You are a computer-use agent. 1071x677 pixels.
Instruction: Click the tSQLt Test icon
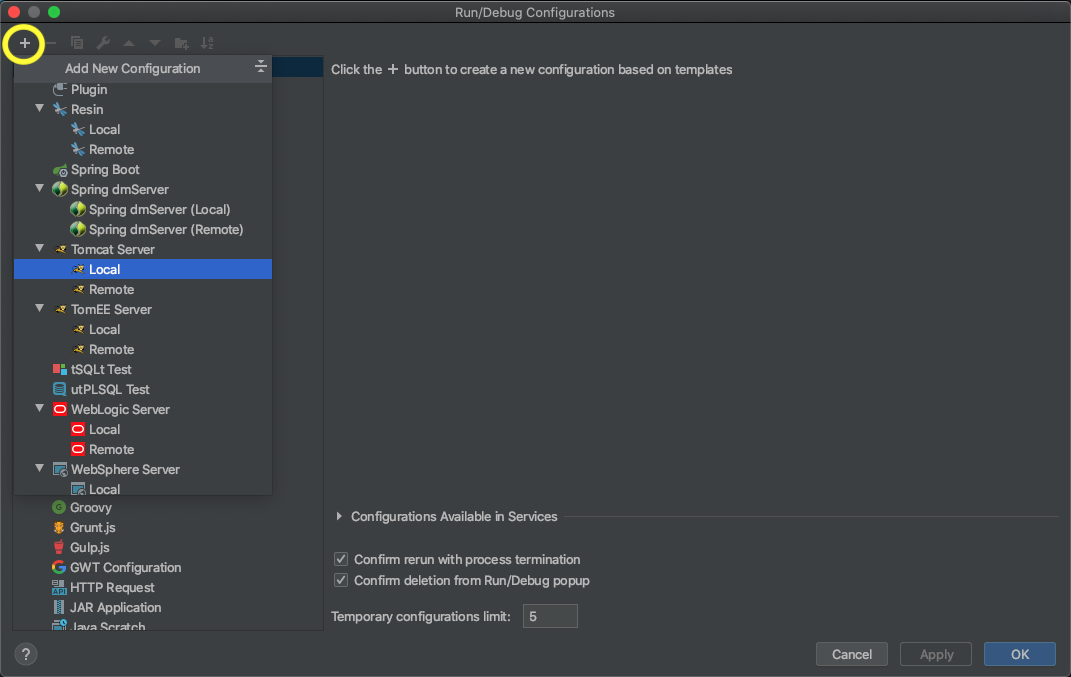tap(60, 369)
